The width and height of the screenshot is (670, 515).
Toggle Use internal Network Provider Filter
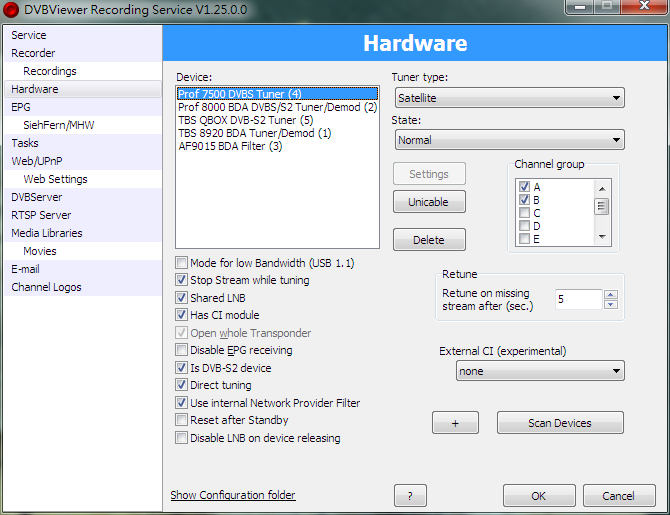(181, 403)
